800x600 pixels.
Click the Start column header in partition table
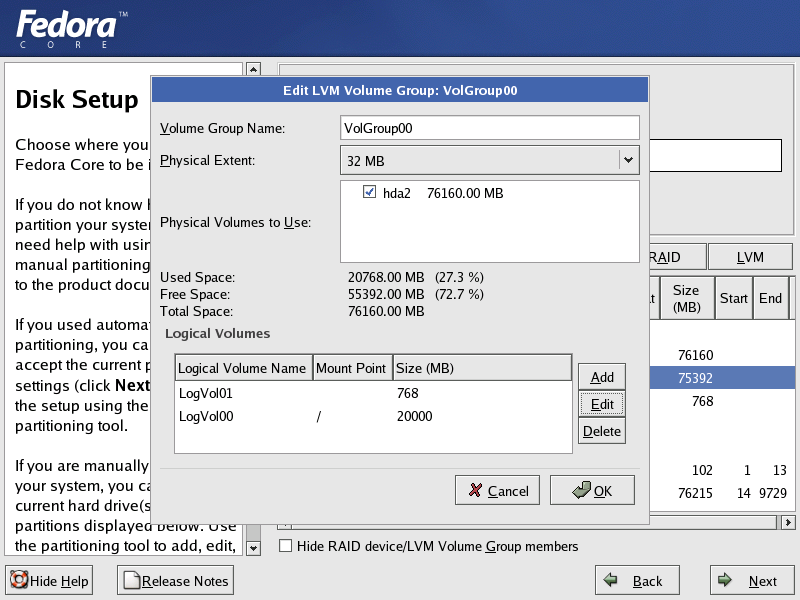[x=734, y=298]
